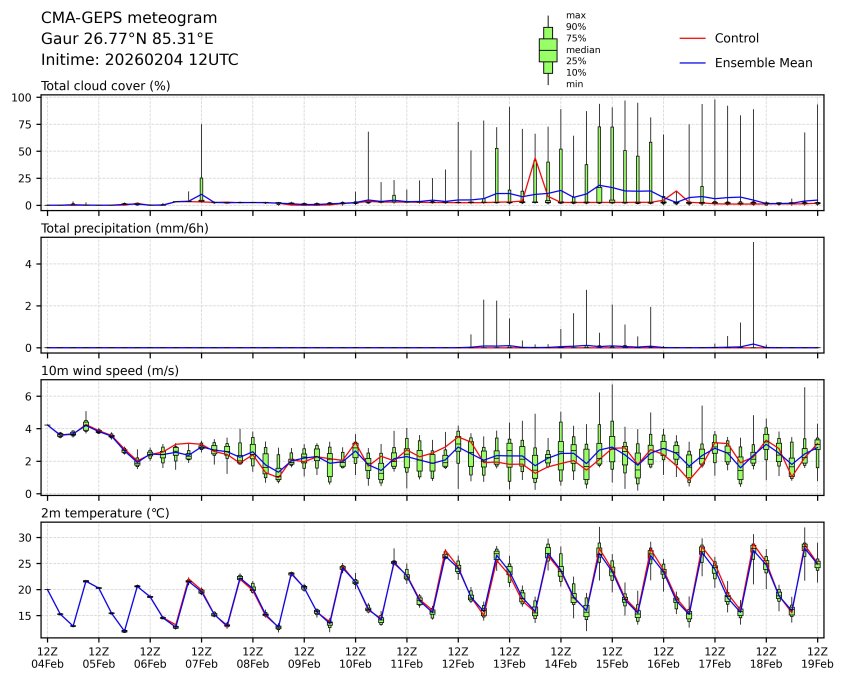Image resolution: width=845 pixels, height=681 pixels.
Task: Click the median label in the legend
Action: [x=583, y=49]
